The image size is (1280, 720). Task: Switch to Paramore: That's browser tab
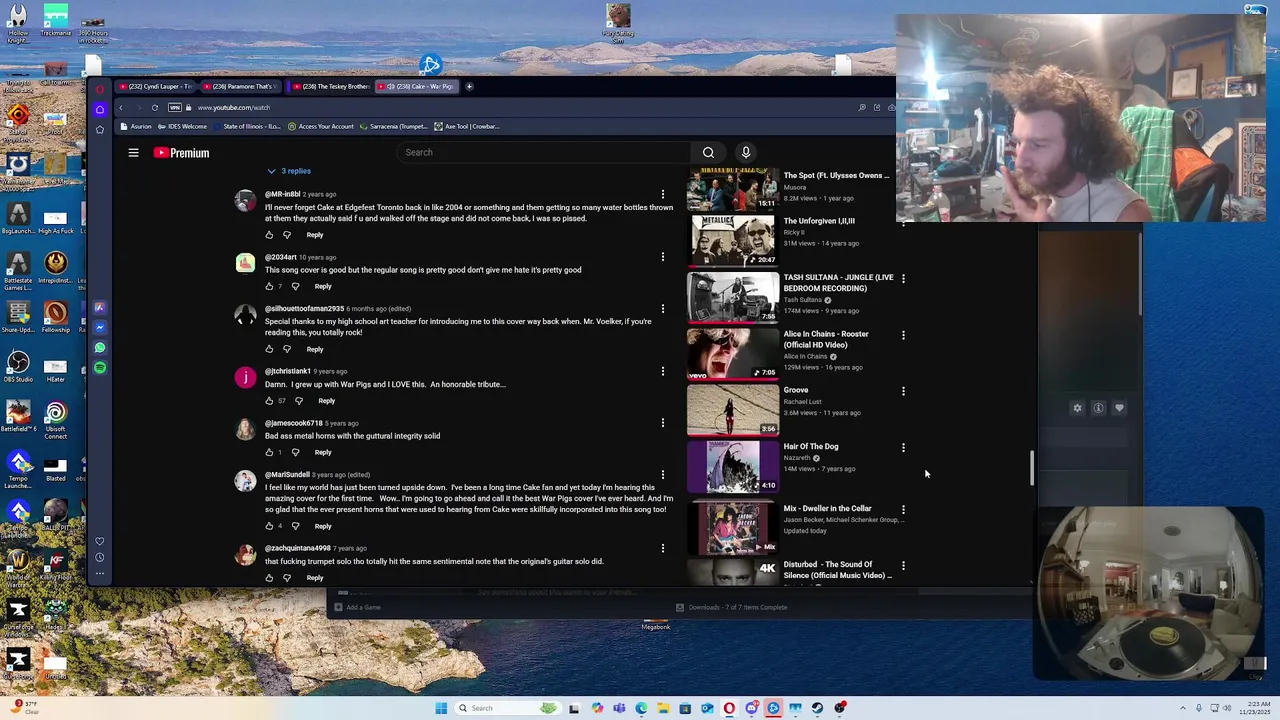pos(240,86)
